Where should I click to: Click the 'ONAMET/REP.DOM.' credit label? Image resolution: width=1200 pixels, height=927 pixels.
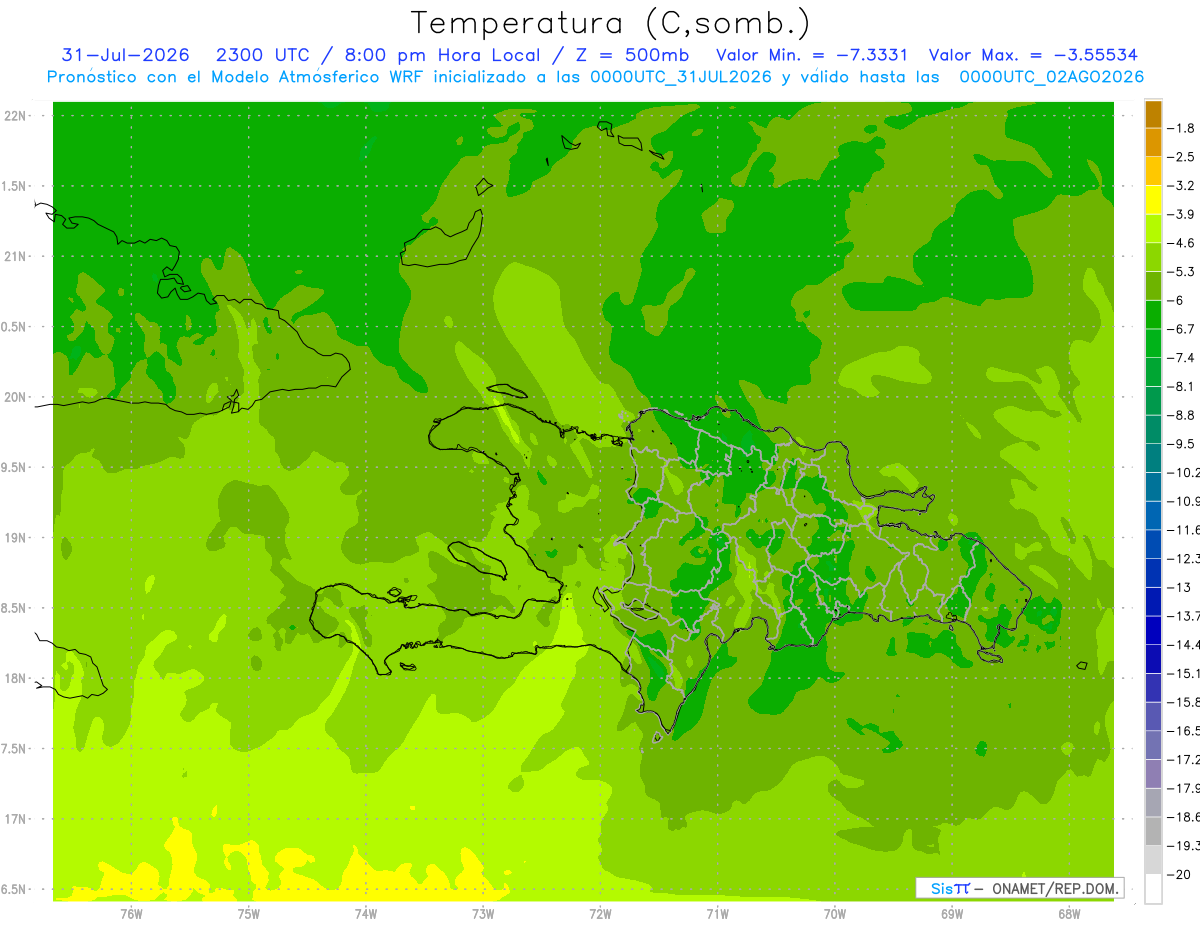pyautogui.click(x=1055, y=888)
